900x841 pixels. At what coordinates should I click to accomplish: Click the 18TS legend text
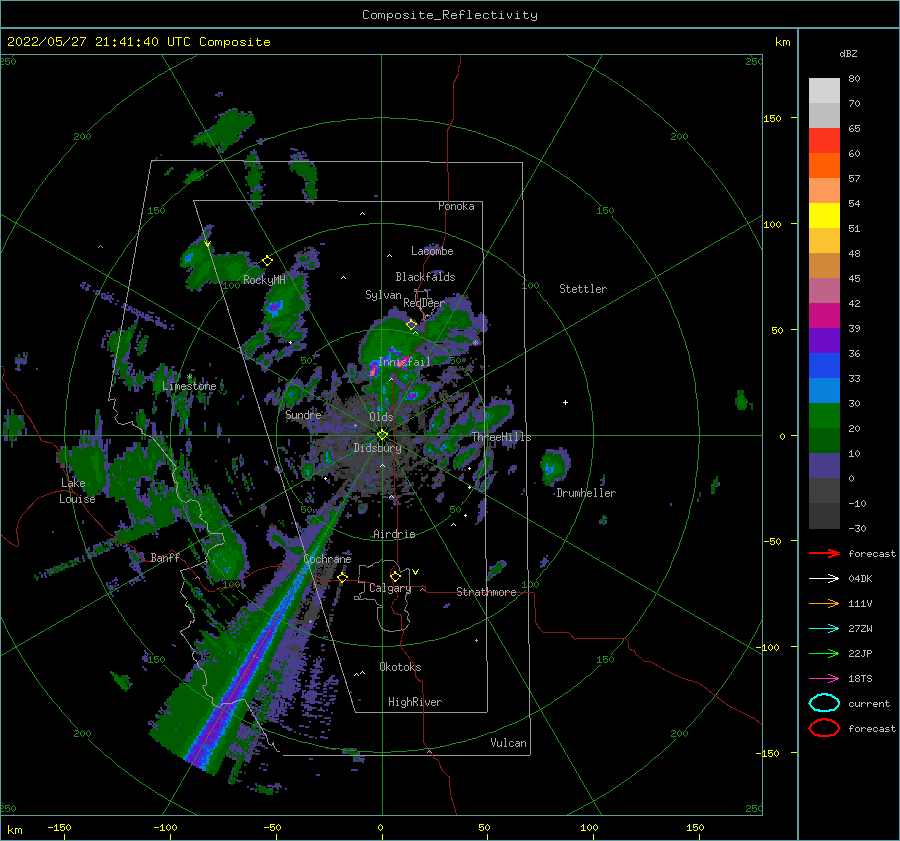(860, 679)
